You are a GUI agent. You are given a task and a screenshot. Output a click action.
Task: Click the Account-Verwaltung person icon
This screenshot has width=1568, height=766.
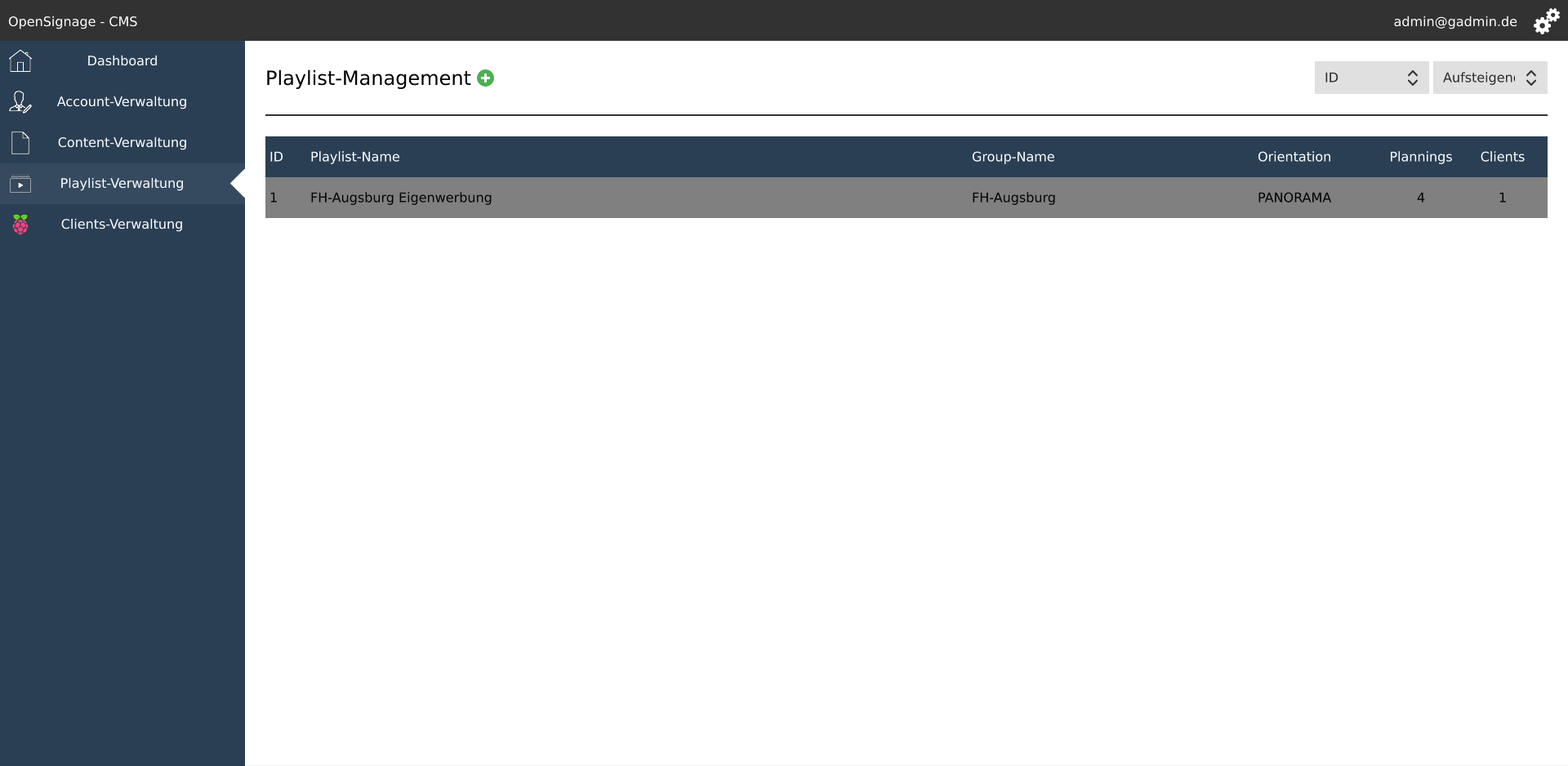click(20, 101)
